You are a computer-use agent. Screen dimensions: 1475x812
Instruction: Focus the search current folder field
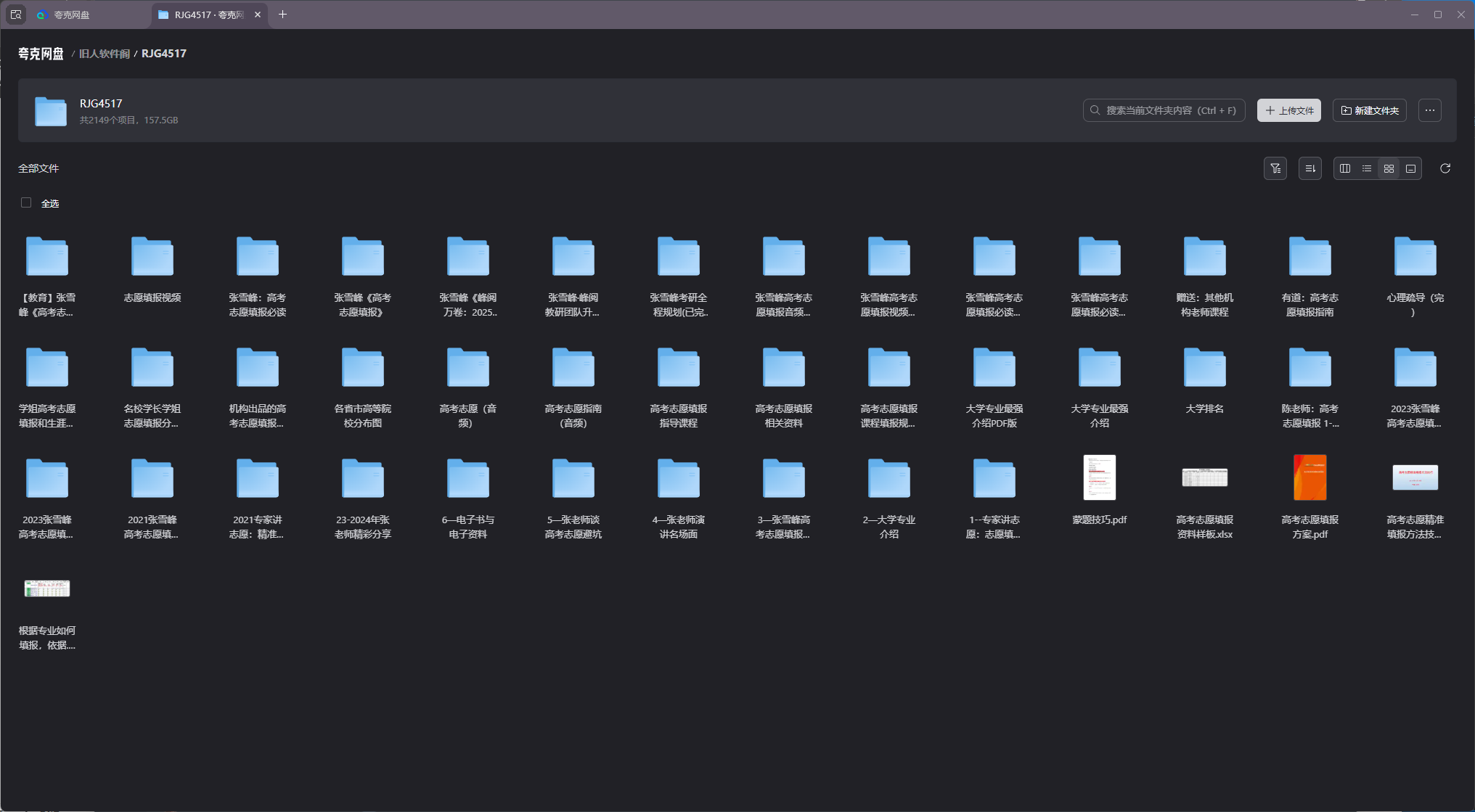1170,110
